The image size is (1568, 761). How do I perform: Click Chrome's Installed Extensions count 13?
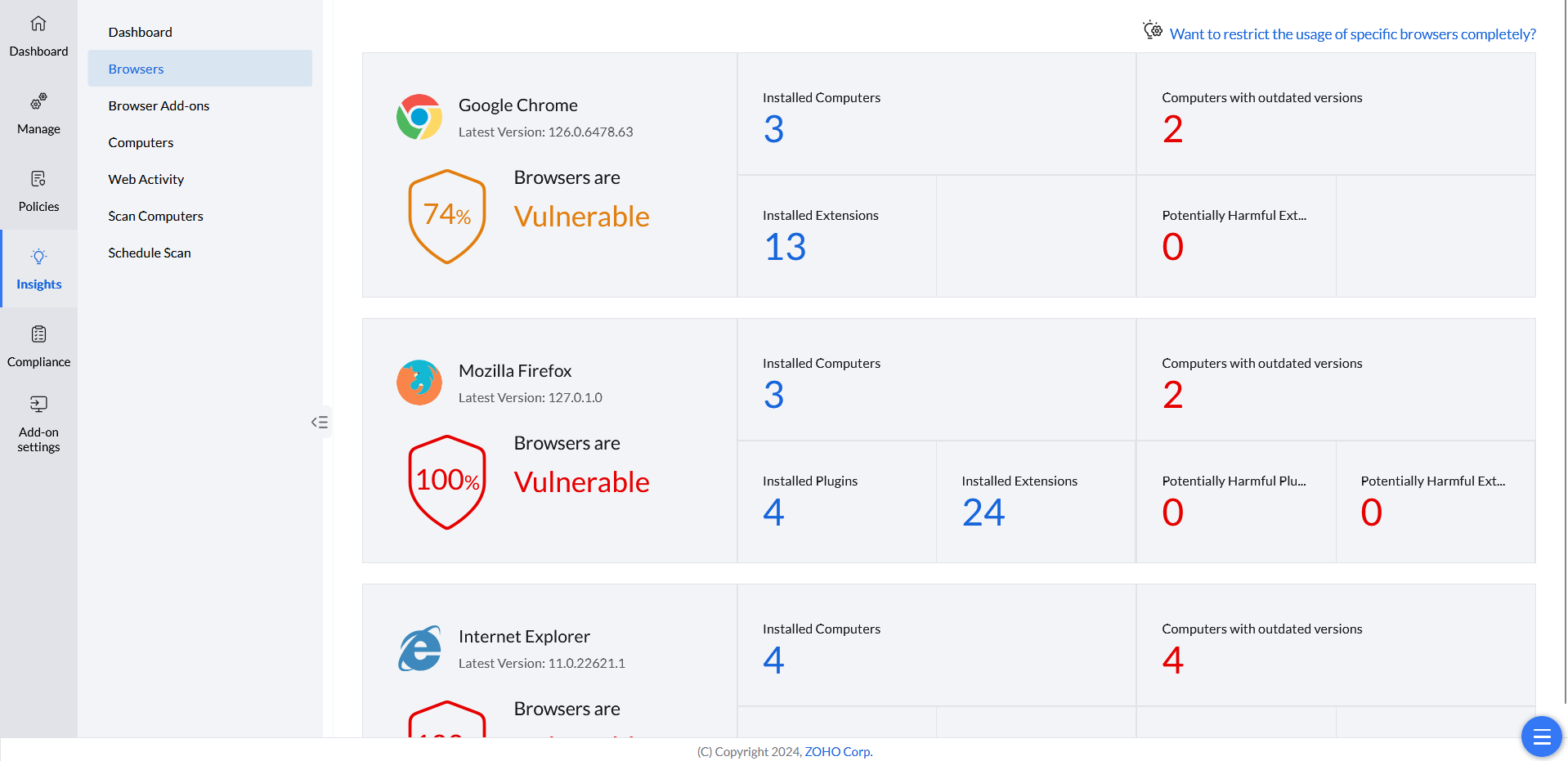[785, 247]
